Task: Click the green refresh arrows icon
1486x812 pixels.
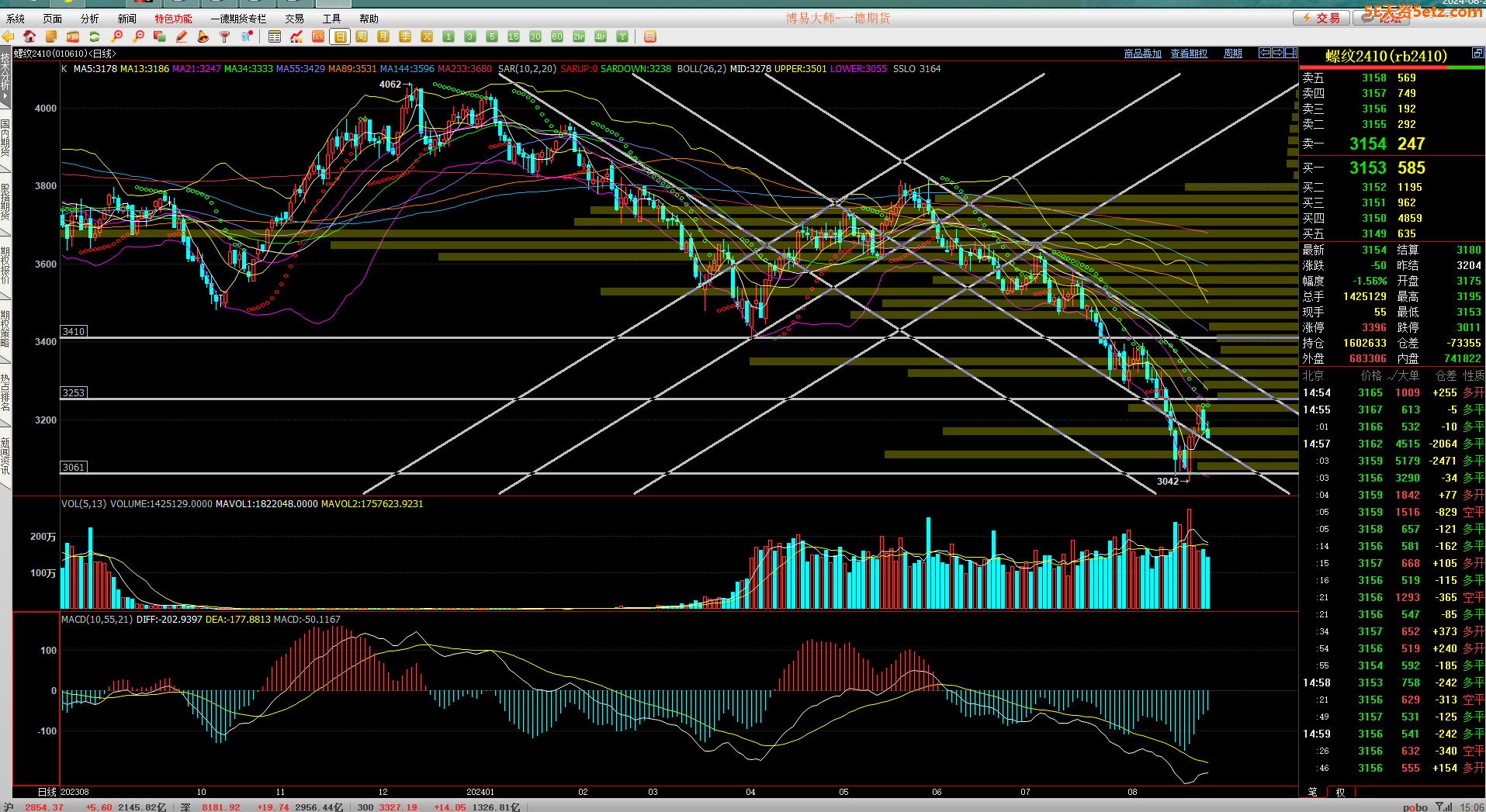Action: (x=95, y=36)
